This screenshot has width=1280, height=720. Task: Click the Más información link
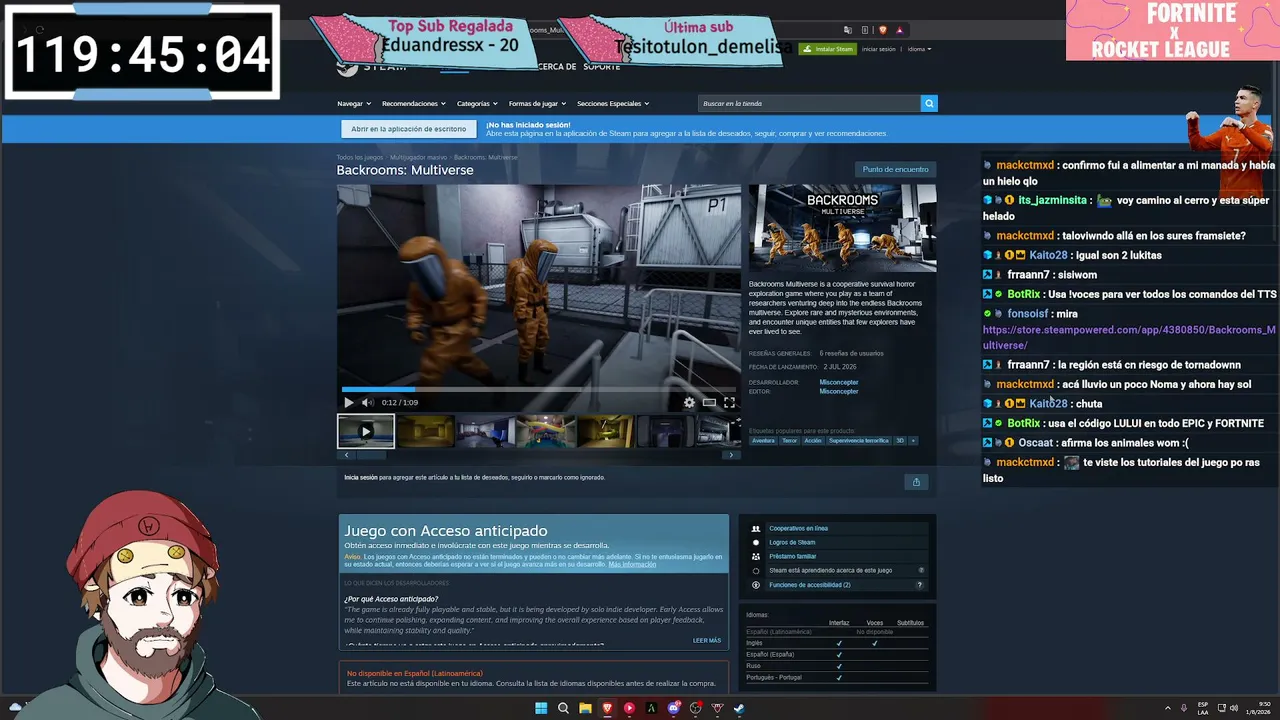[x=632, y=564]
